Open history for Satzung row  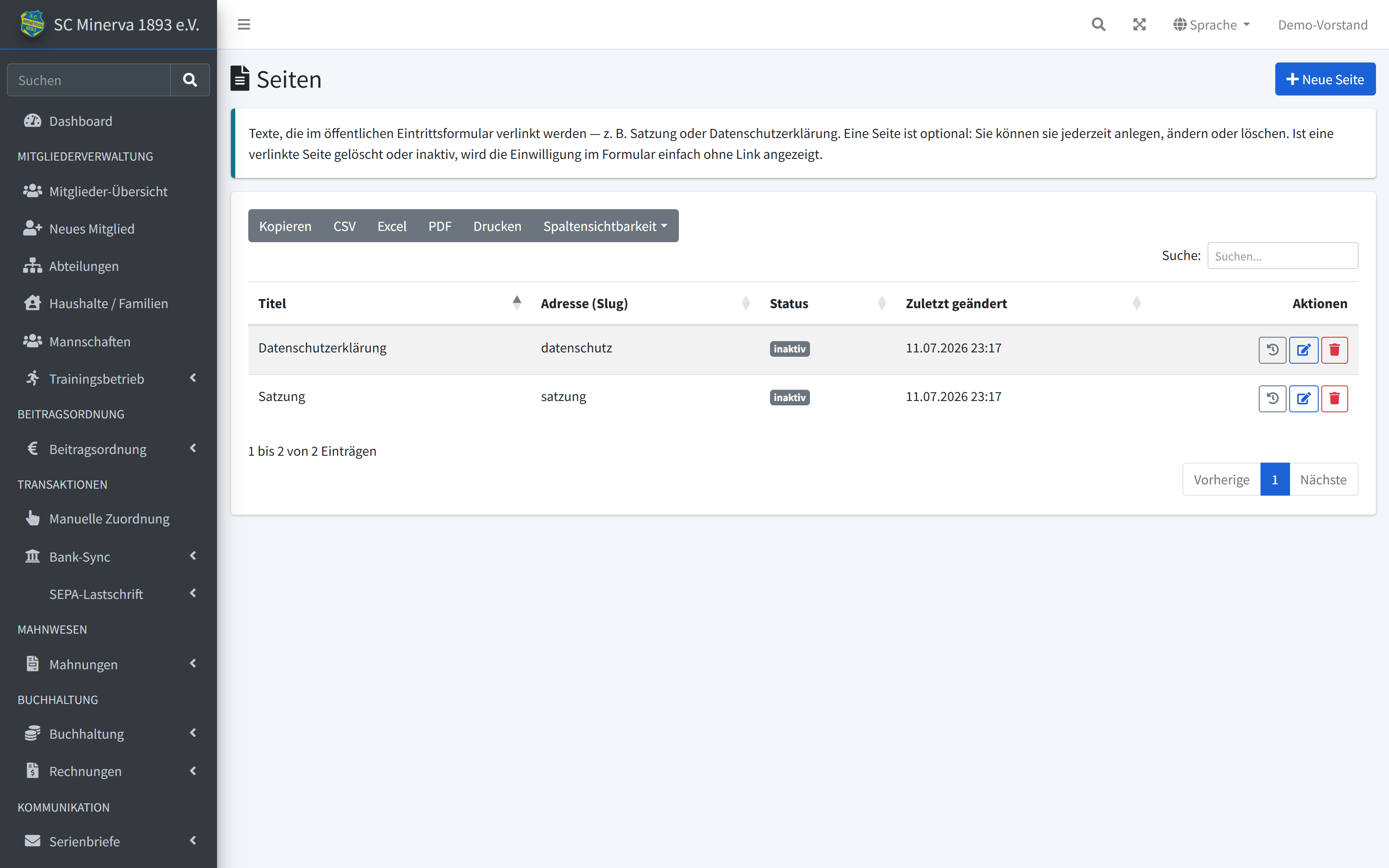coord(1273,398)
